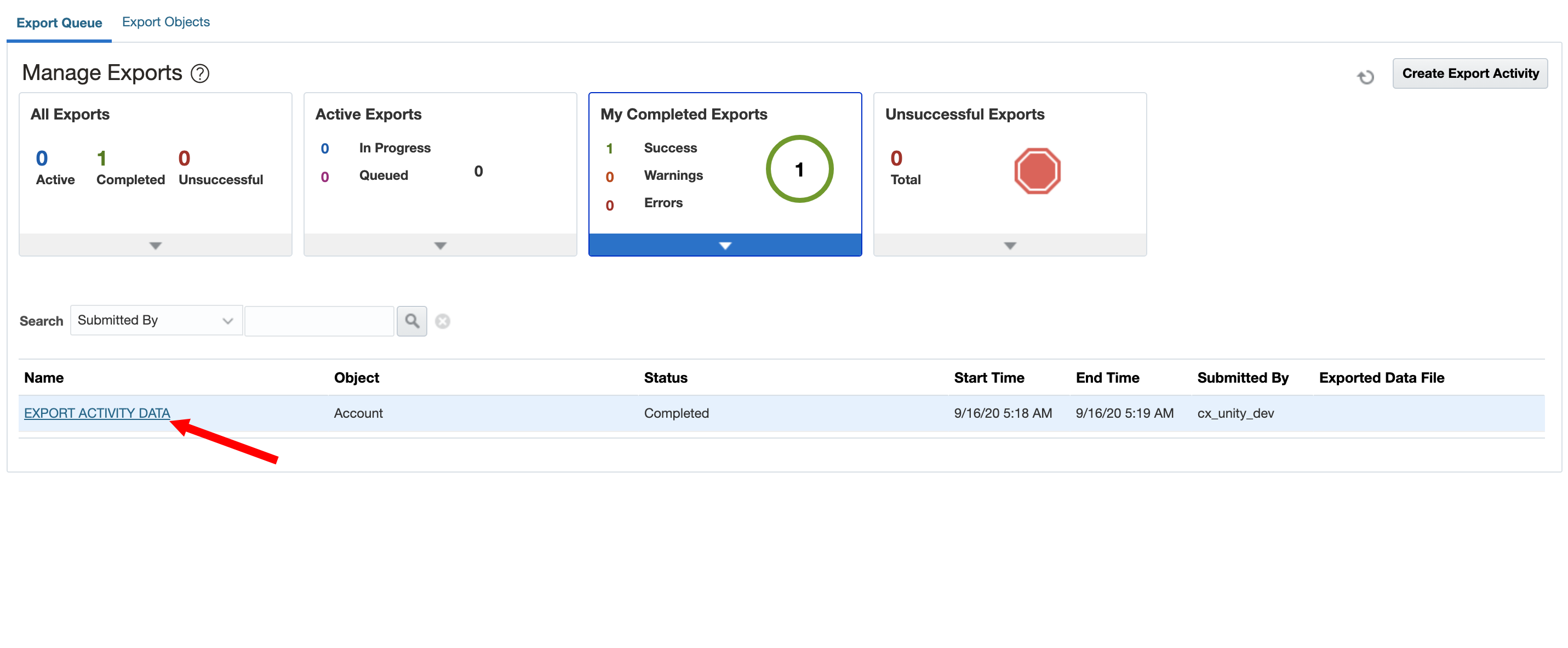
Task: Expand the Active Exports tile arrow
Action: click(440, 246)
